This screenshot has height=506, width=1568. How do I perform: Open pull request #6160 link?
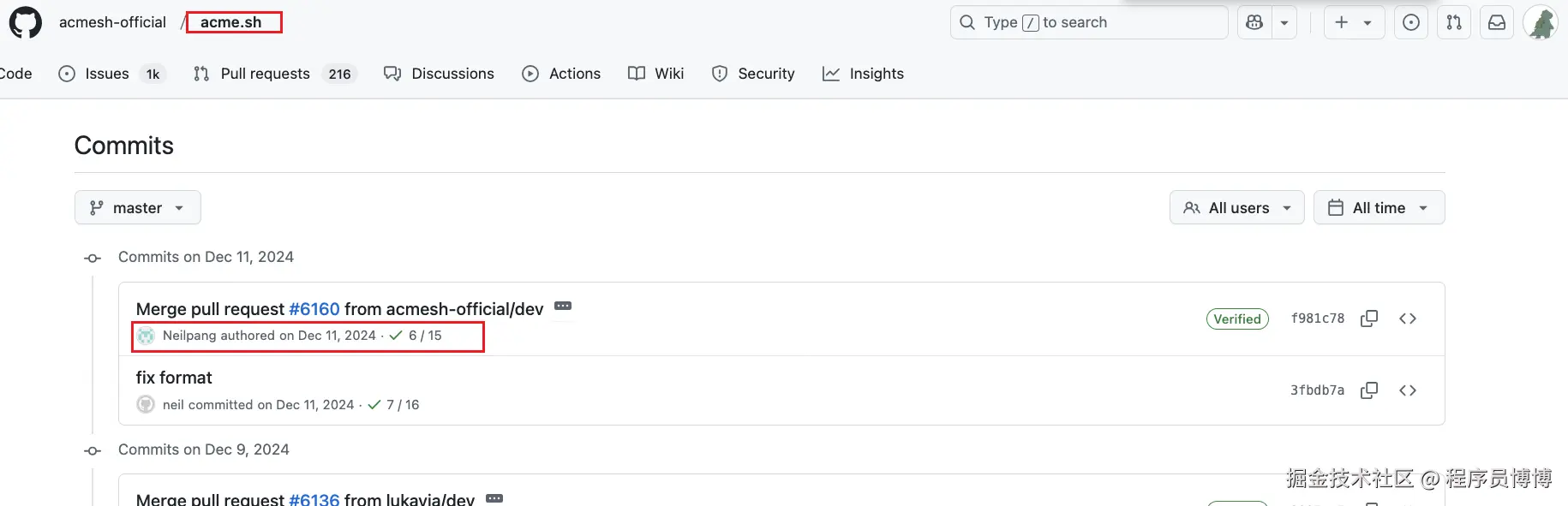click(314, 309)
